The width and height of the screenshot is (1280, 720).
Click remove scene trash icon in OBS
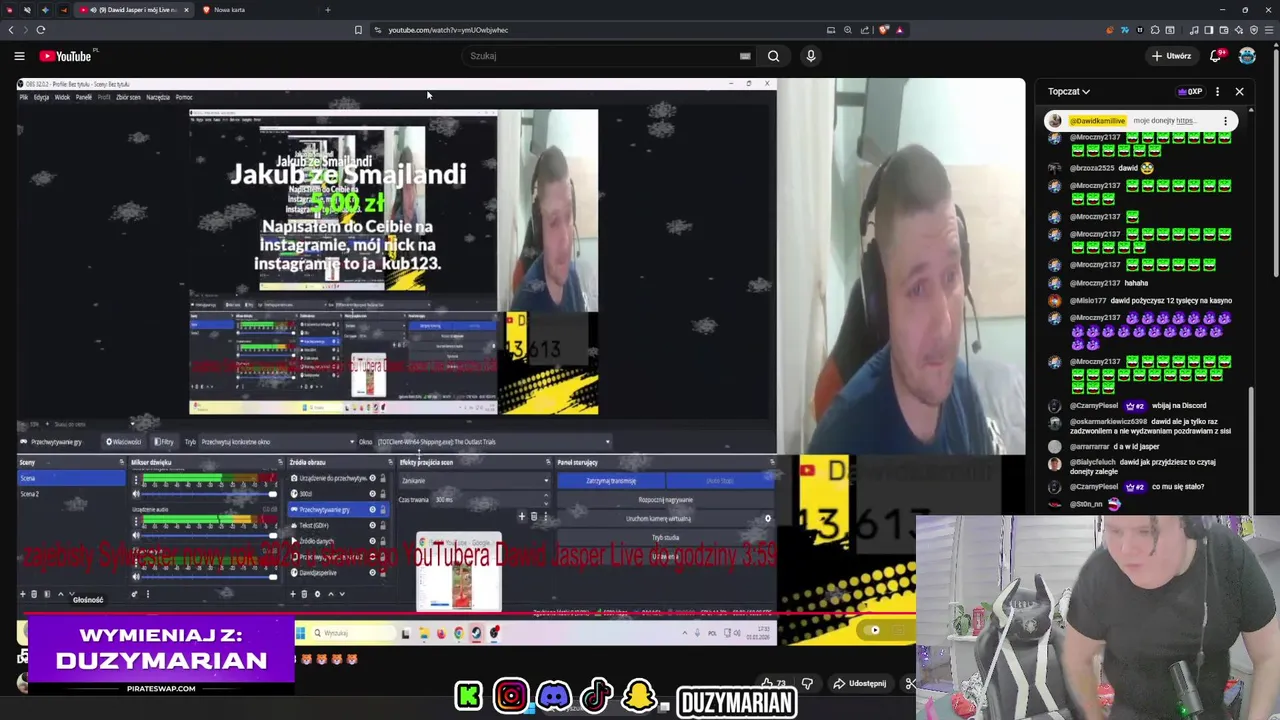[34, 594]
